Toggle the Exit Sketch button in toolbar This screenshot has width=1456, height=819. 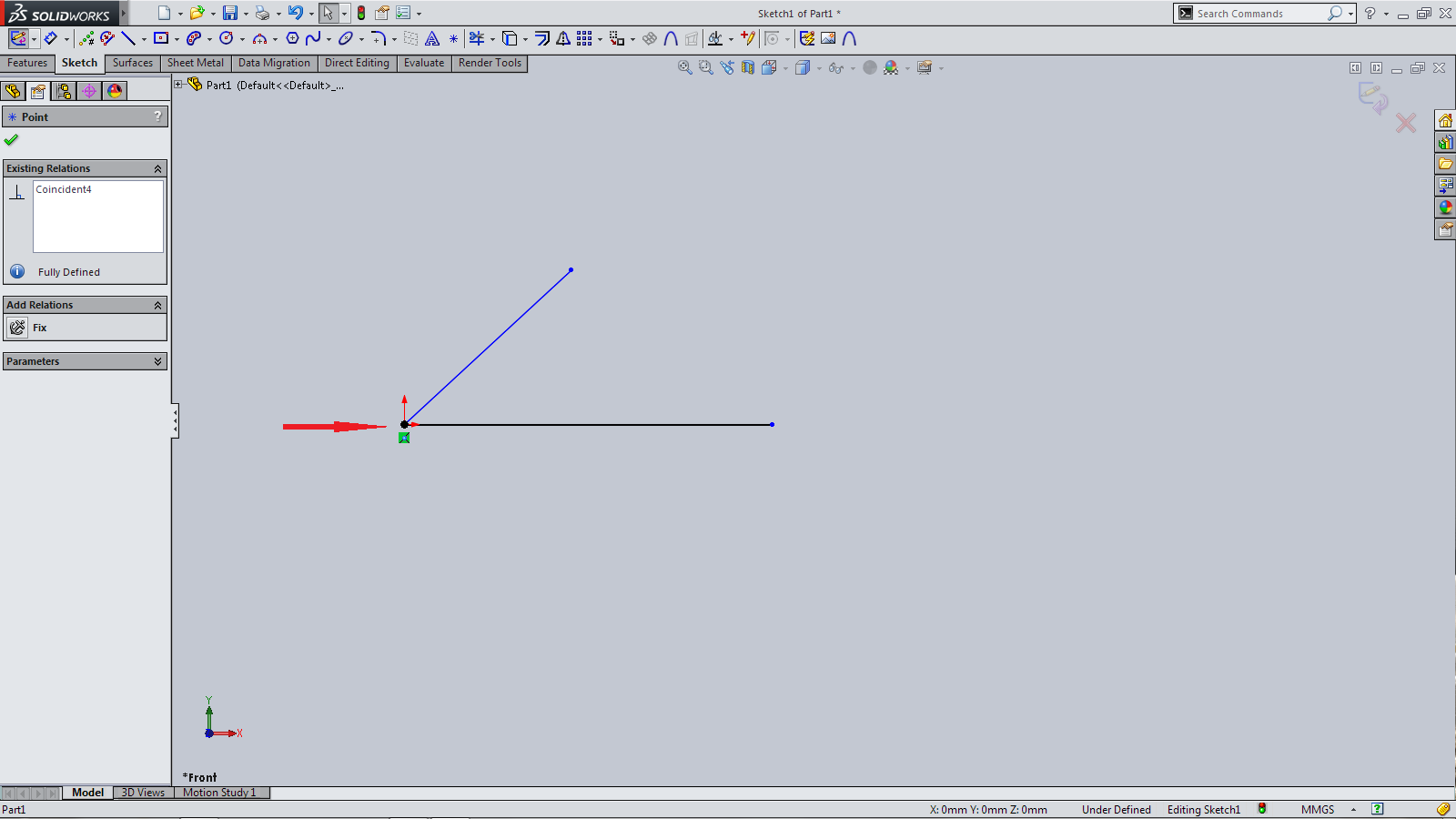18,38
